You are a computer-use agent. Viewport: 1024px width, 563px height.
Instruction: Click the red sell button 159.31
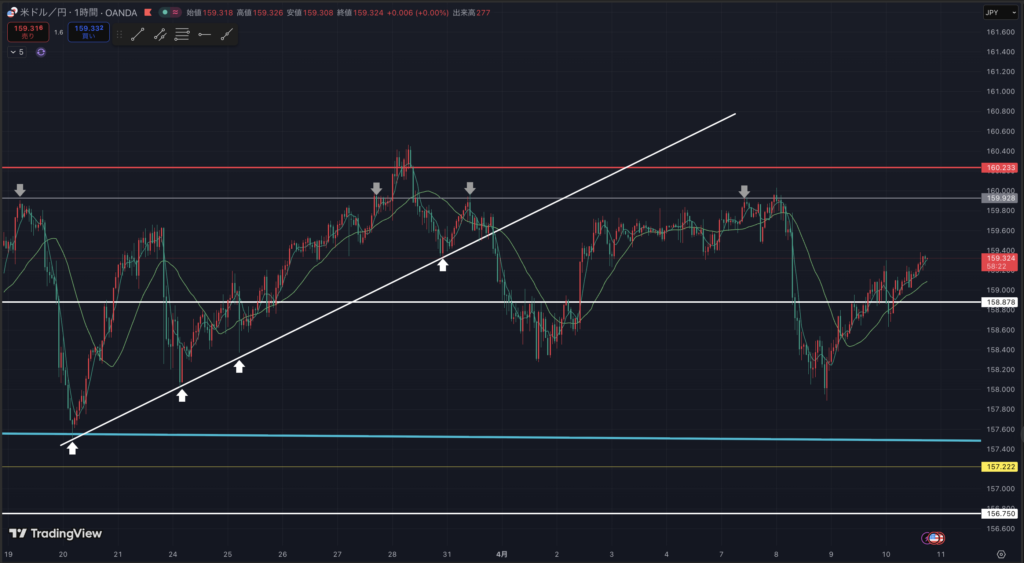coord(25,32)
